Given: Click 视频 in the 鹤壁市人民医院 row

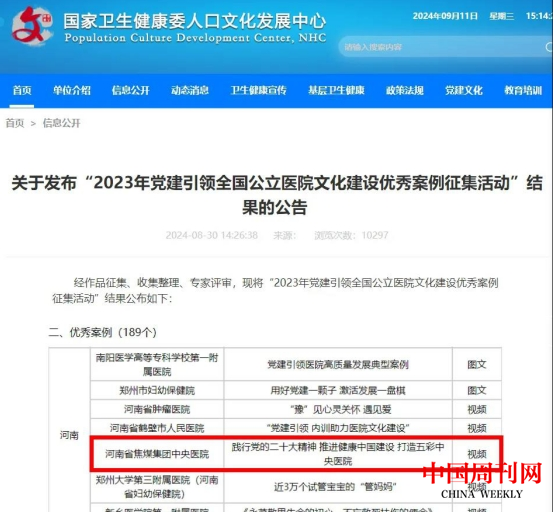Looking at the screenshot, I should (x=477, y=428).
